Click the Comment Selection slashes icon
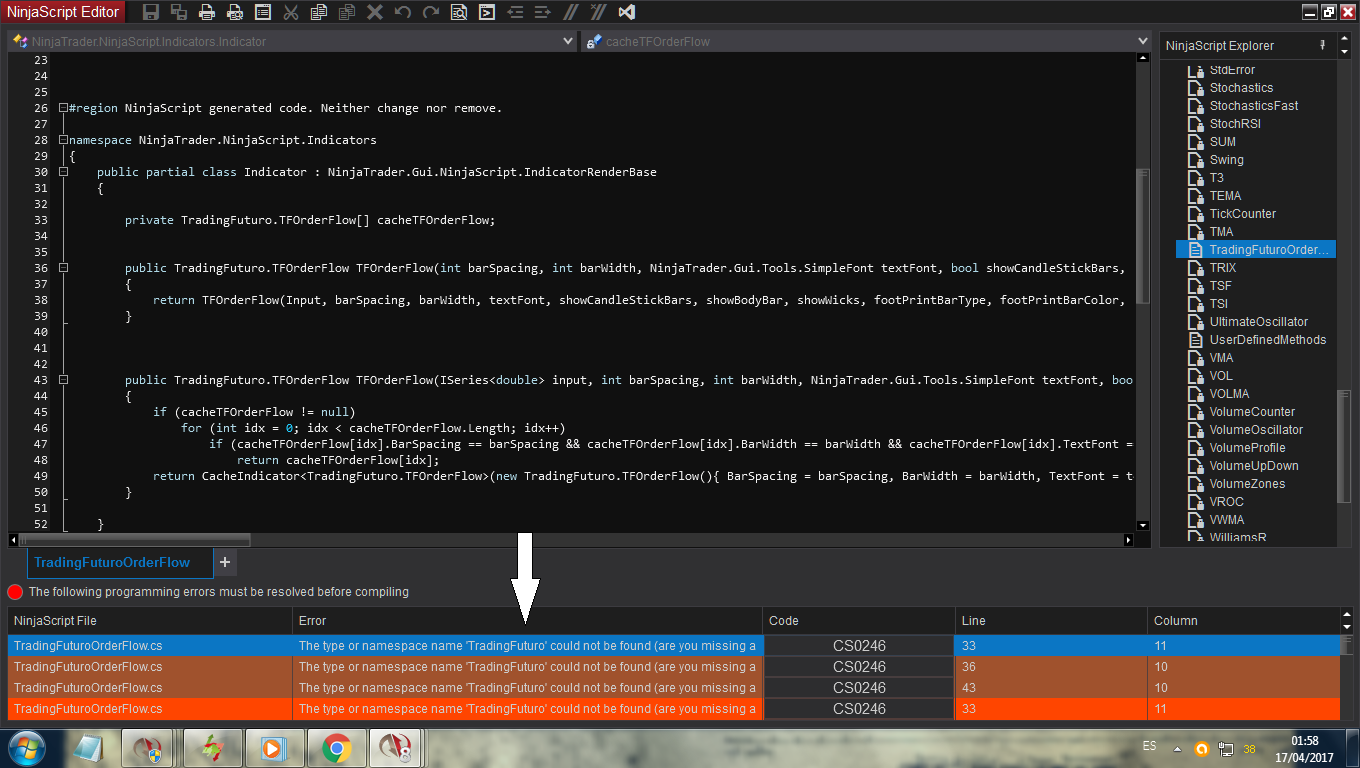Viewport: 1360px width, 768px height. (571, 12)
